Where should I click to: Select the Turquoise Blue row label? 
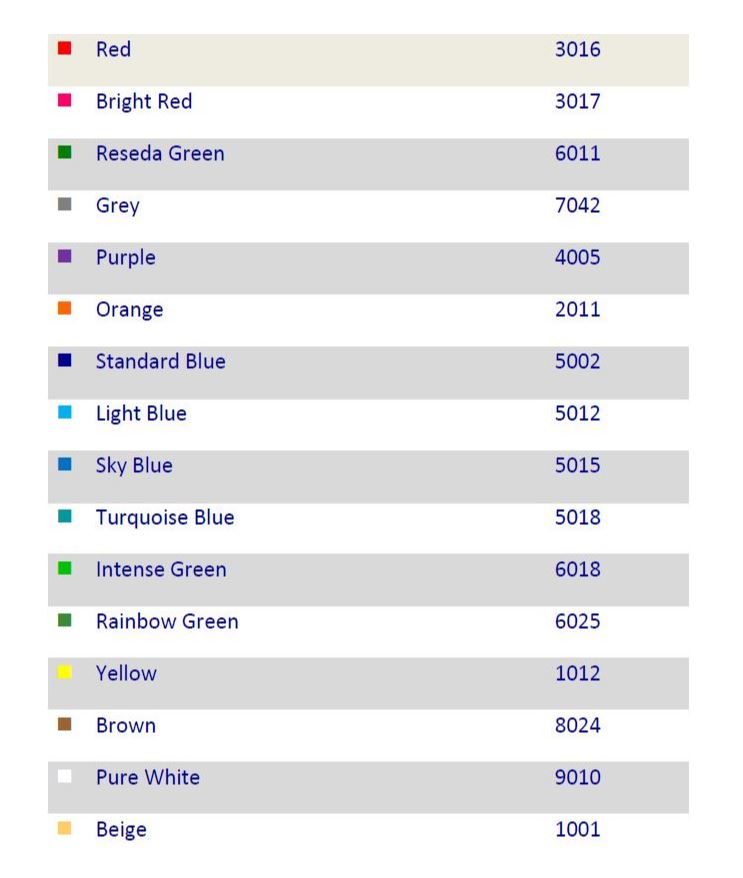tap(165, 518)
